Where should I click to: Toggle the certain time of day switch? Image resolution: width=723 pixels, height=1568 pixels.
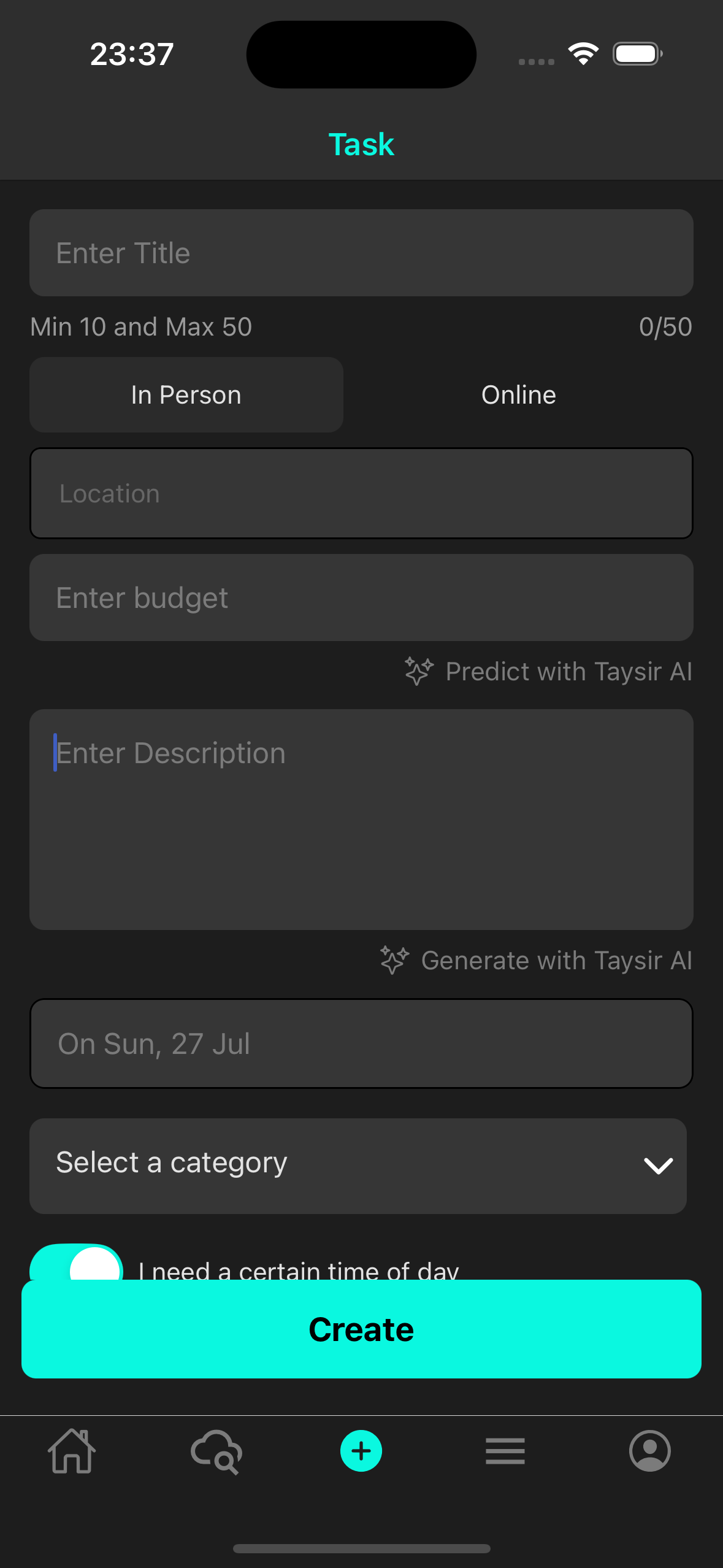click(x=77, y=1264)
